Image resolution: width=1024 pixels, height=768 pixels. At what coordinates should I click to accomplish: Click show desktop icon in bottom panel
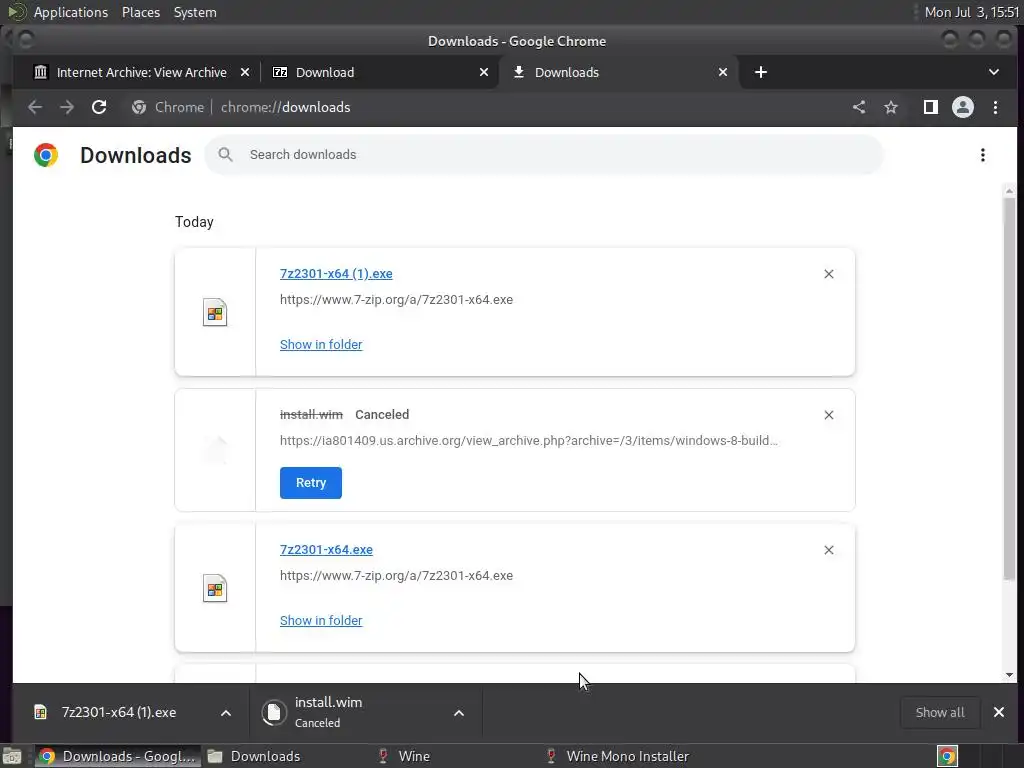tap(12, 756)
